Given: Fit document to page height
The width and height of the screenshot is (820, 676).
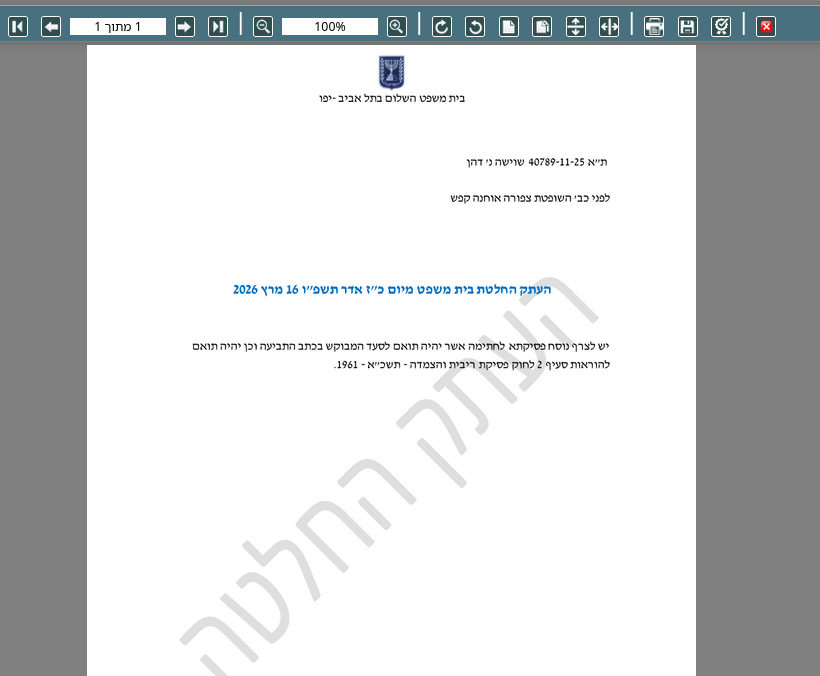Looking at the screenshot, I should (576, 26).
